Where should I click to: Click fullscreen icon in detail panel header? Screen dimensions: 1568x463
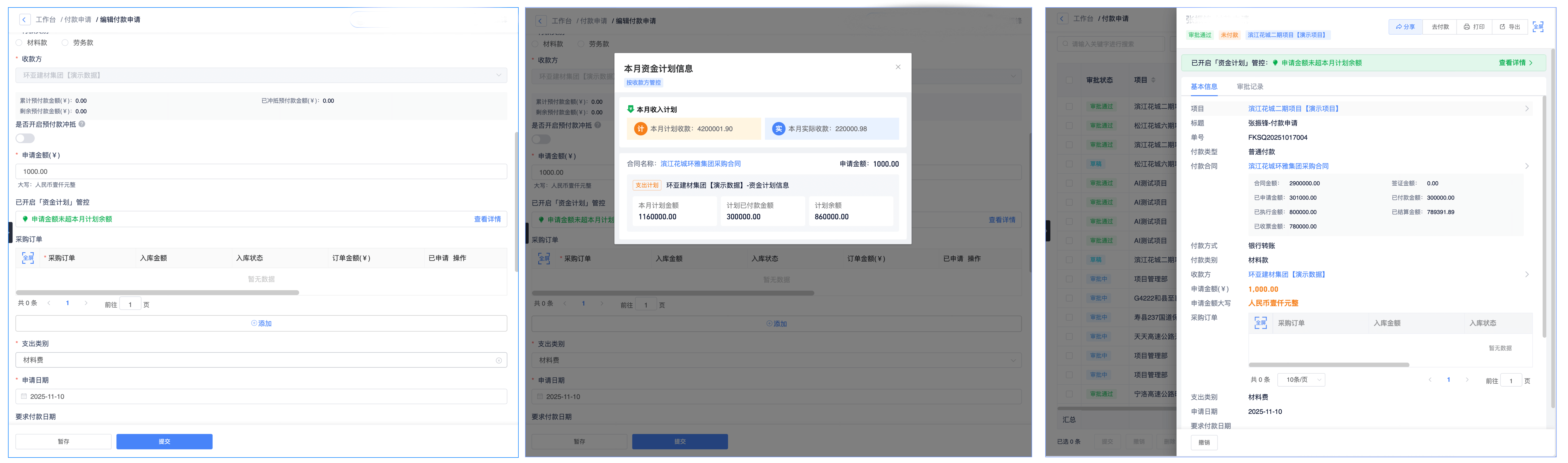click(1538, 27)
